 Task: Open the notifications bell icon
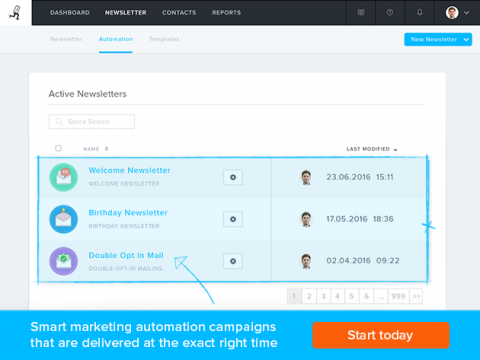pyautogui.click(x=420, y=12)
